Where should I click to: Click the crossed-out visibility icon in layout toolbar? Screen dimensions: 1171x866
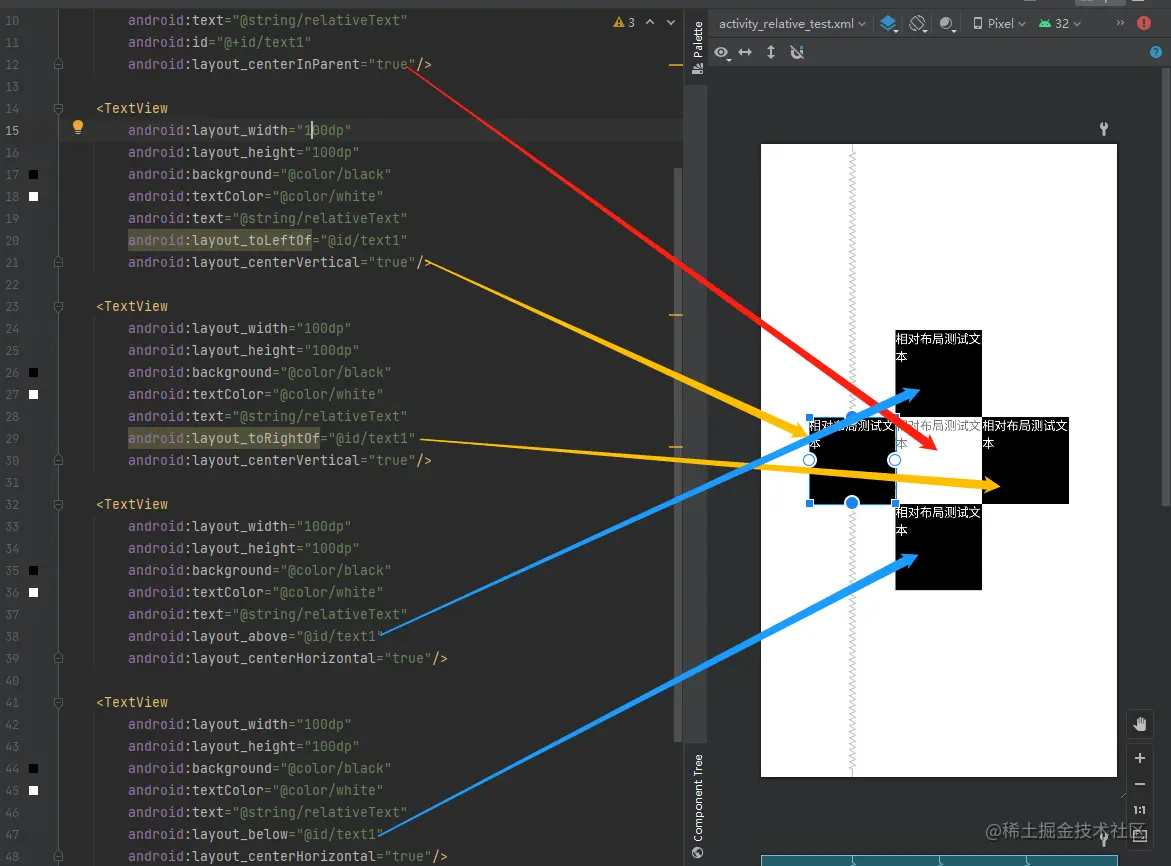pyautogui.click(x=797, y=52)
